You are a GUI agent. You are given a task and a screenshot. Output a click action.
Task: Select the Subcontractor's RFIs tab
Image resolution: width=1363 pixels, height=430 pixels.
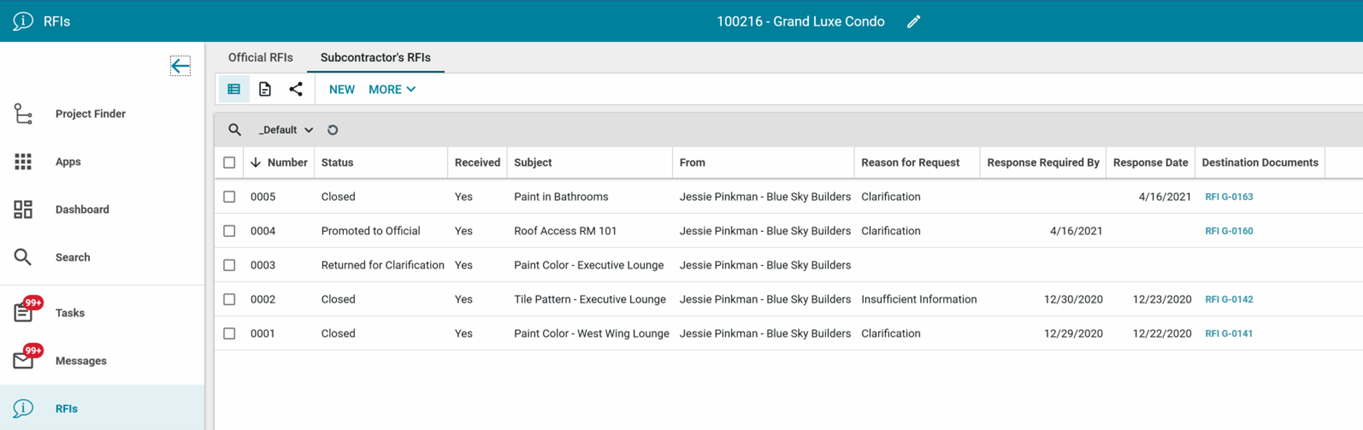point(375,57)
